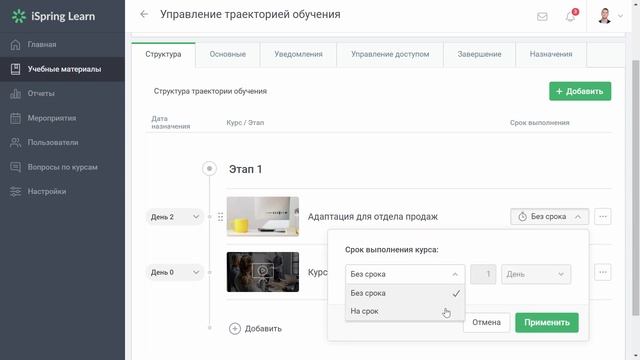Open the Главная home icon in sidebar
The image size is (640, 360).
point(15,44)
